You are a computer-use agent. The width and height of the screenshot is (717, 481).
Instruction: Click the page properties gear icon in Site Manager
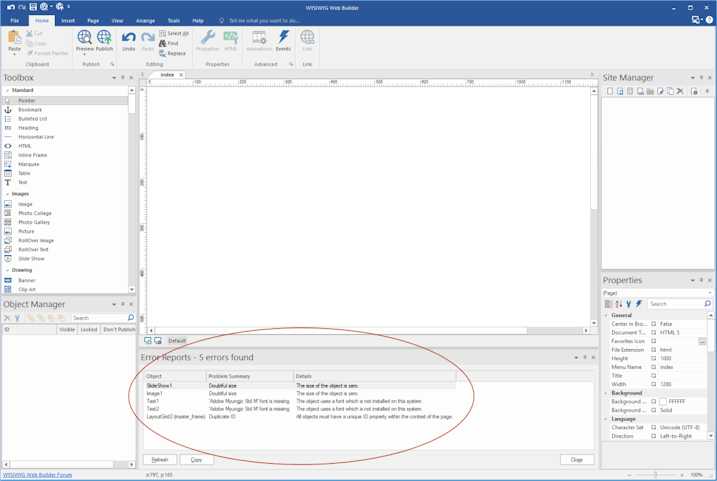(694, 91)
